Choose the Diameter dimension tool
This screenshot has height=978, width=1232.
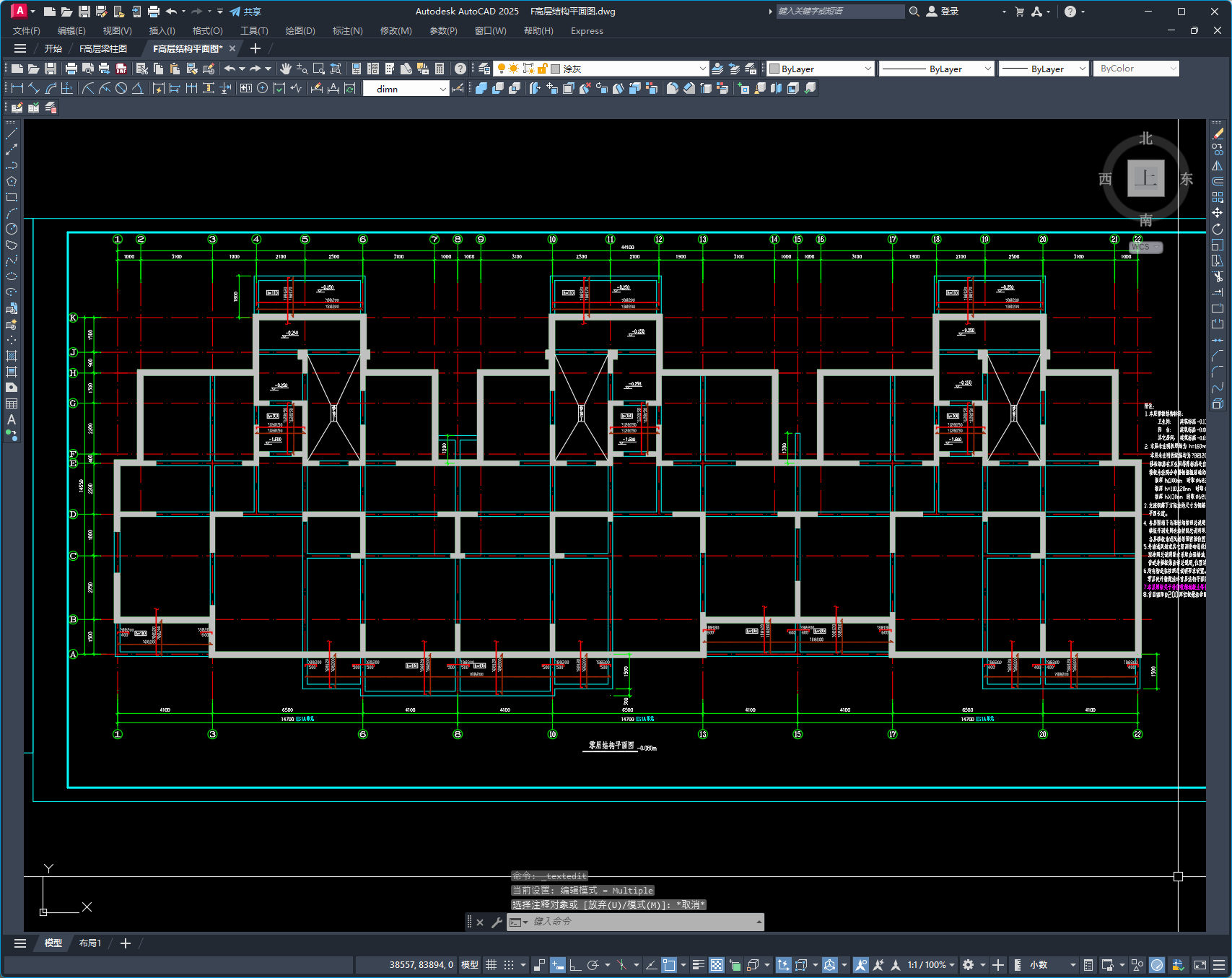121,88
